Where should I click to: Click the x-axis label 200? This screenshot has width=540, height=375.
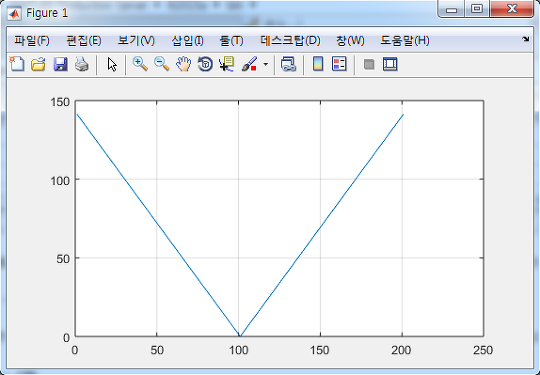pos(401,350)
